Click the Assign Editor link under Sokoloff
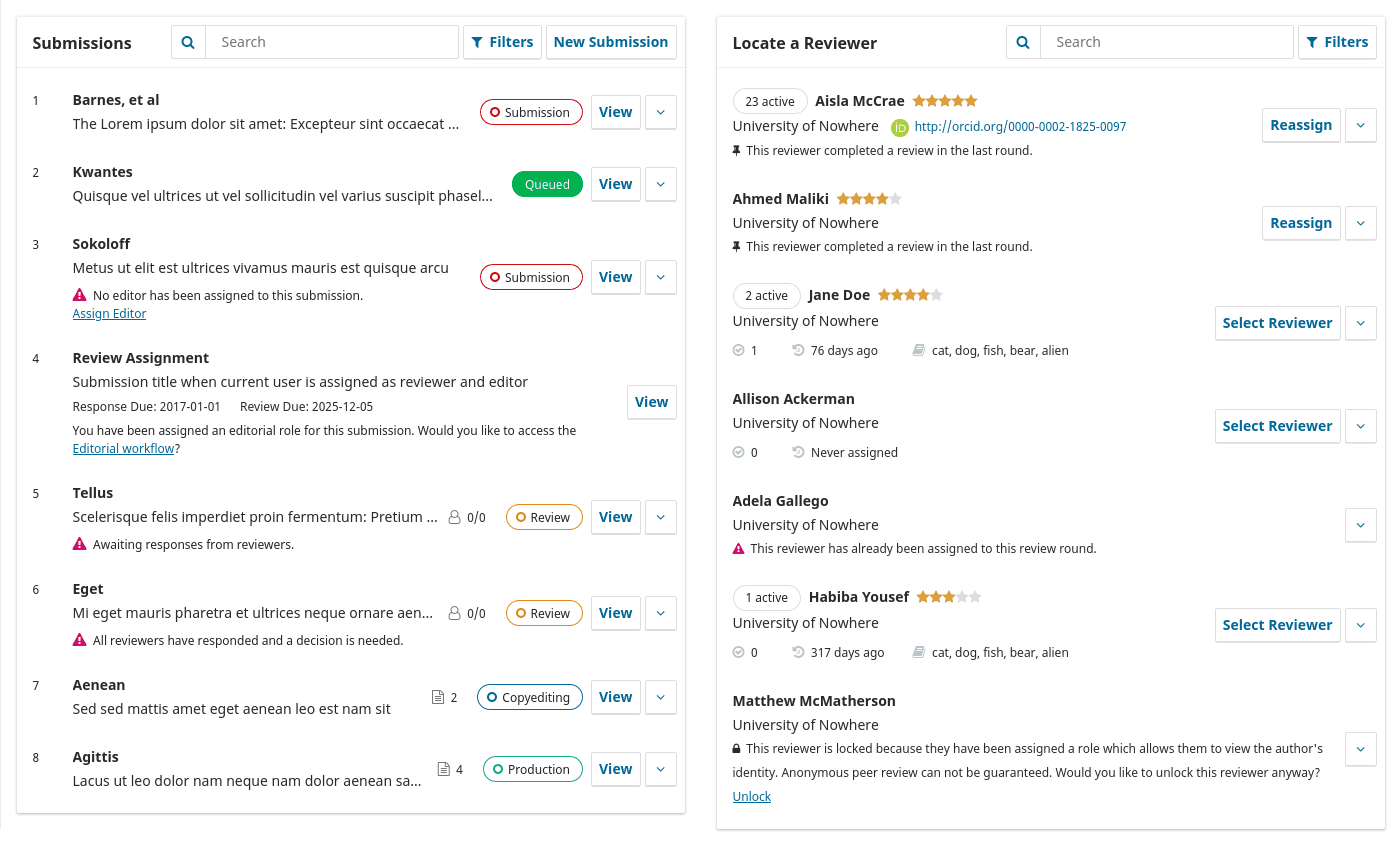 [x=108, y=313]
